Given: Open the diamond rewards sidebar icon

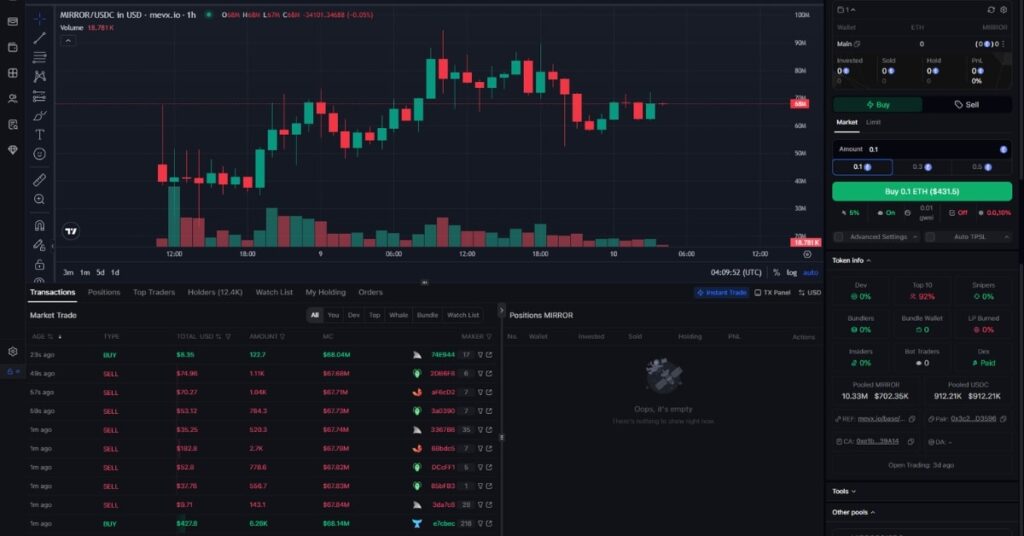Looking at the screenshot, I should pos(12,150).
